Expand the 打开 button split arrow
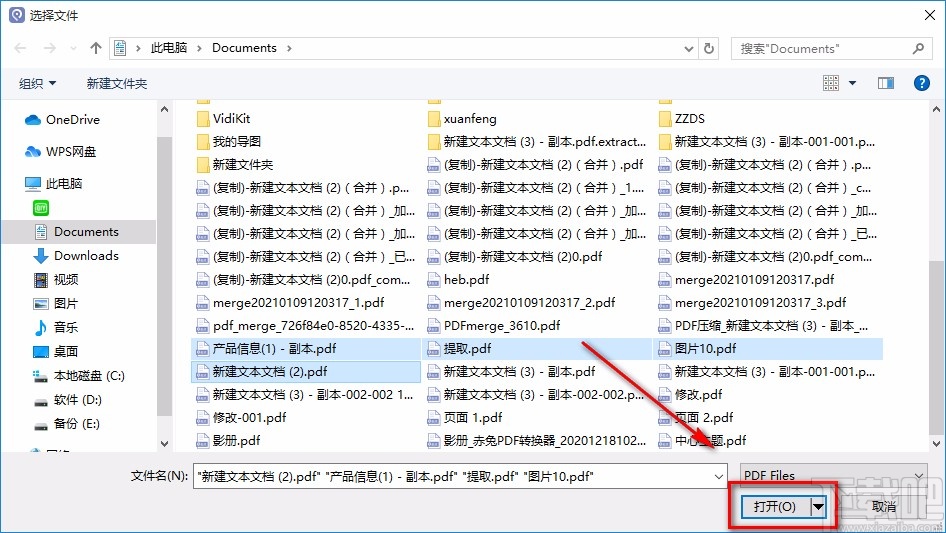Screen dimensions: 946x533 click(818, 506)
